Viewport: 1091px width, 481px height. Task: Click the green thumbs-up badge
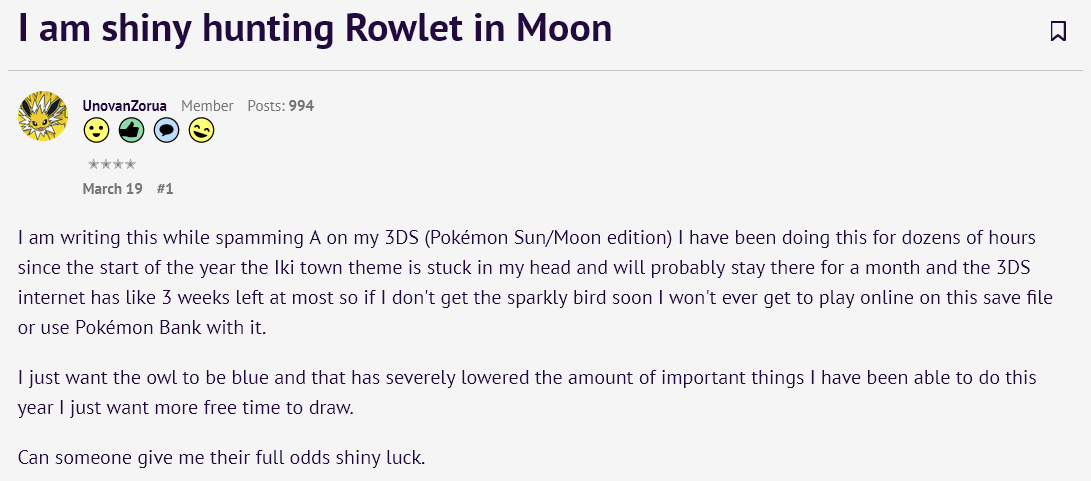(131, 130)
